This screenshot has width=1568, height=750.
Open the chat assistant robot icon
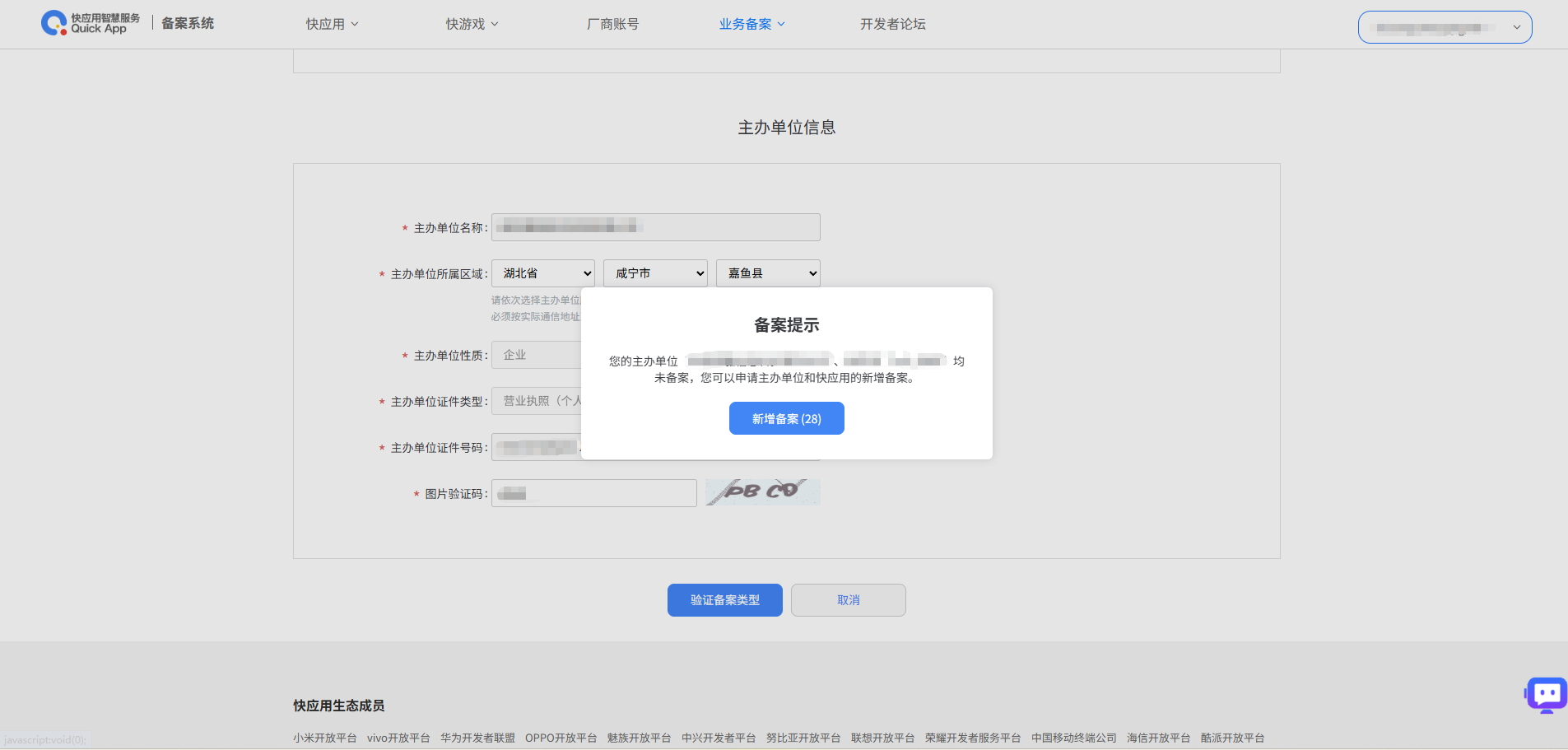click(x=1546, y=695)
